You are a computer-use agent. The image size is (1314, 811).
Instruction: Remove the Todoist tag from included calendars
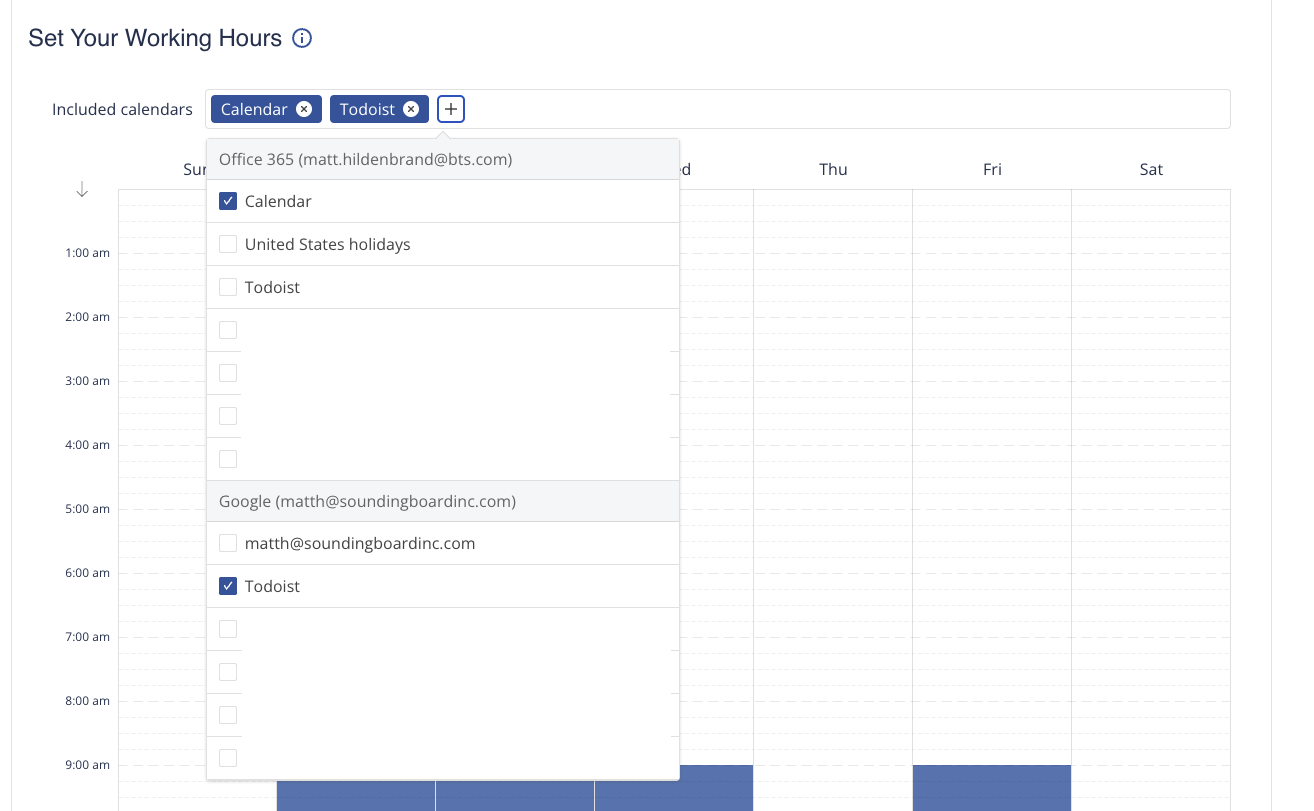point(410,109)
